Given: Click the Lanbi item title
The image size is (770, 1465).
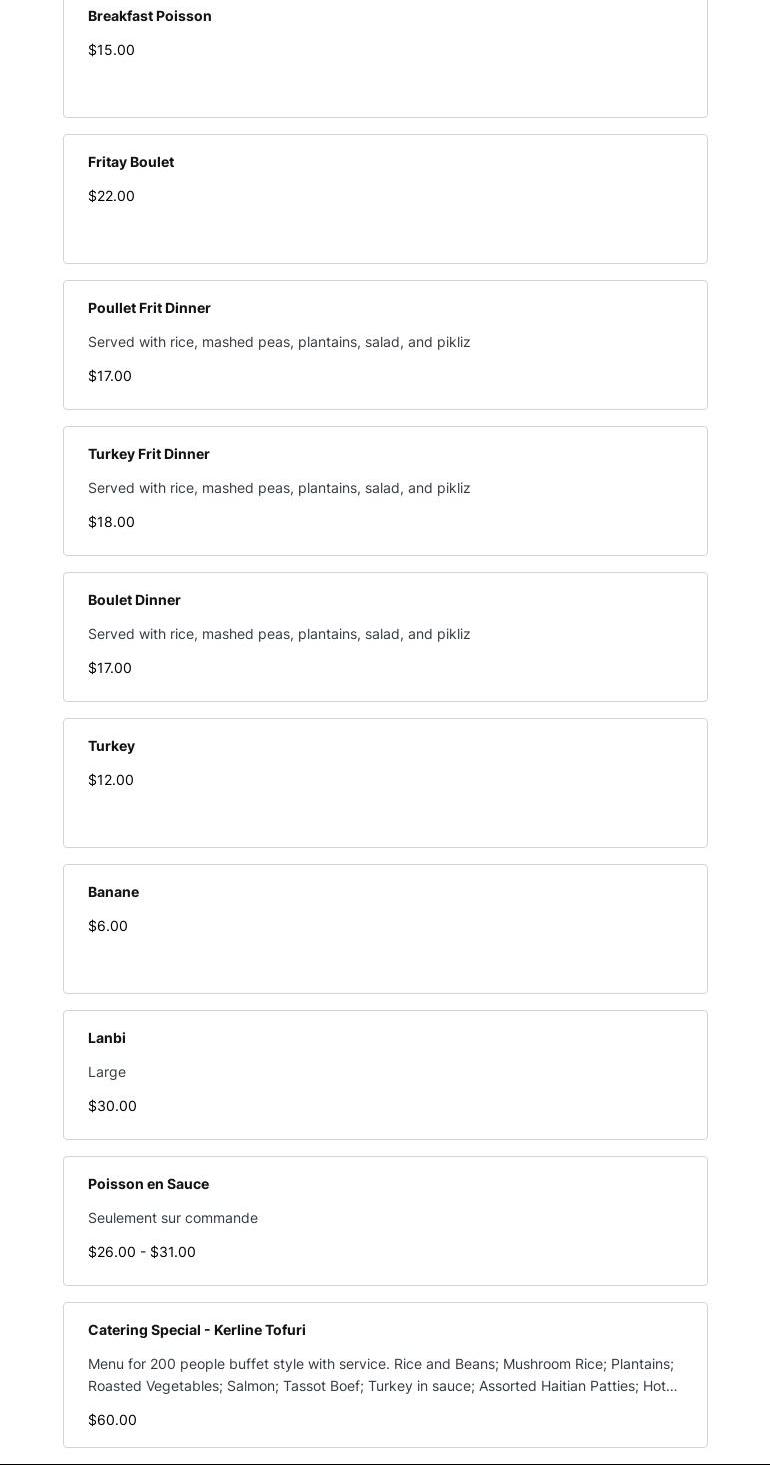Looking at the screenshot, I should pos(107,1038).
